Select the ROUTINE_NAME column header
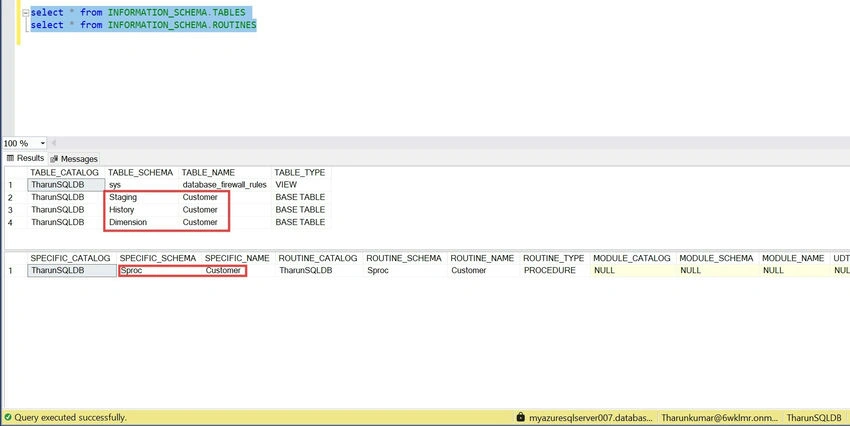850x426 pixels. pos(482,258)
